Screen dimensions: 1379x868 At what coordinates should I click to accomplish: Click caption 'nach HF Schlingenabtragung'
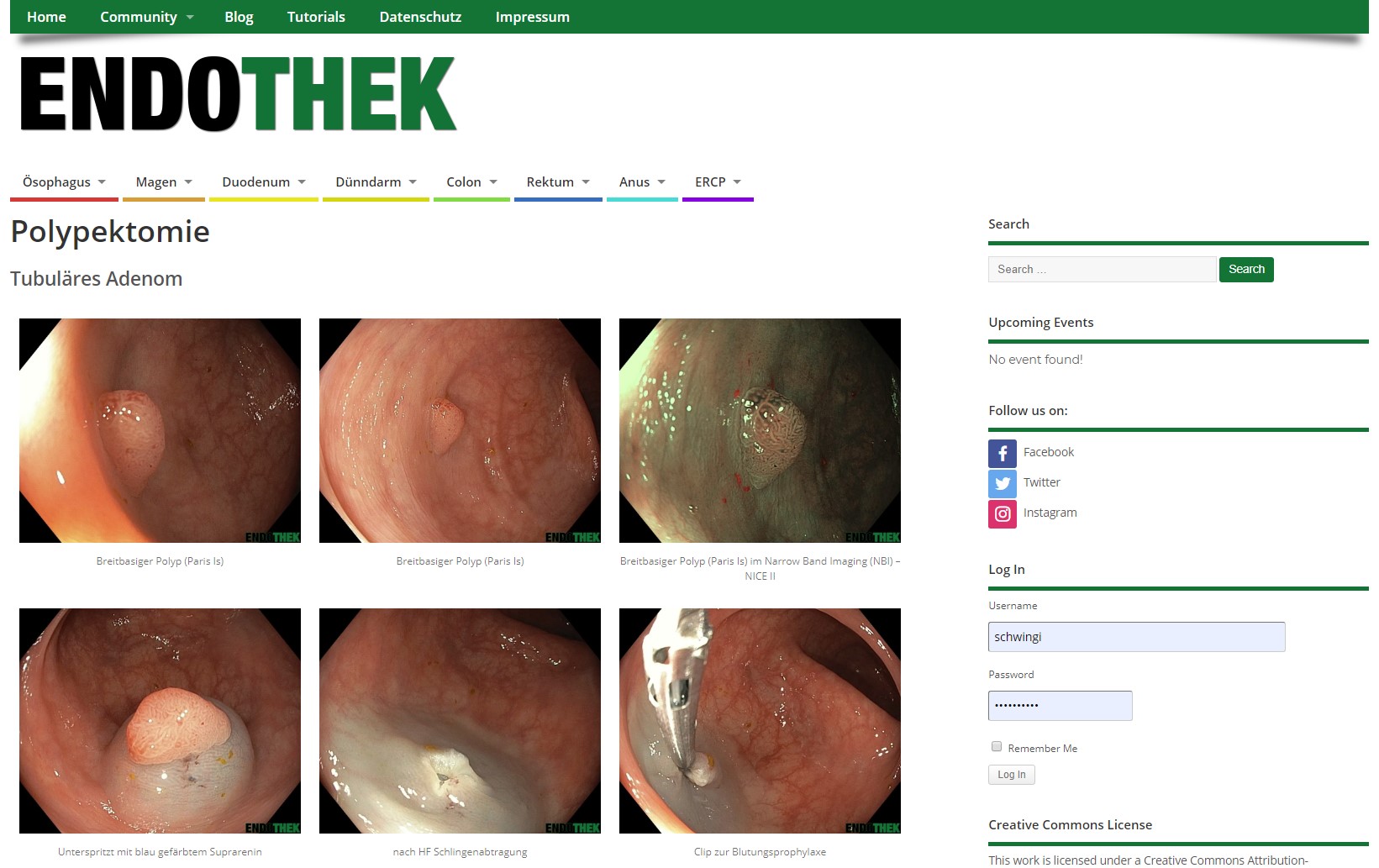click(460, 852)
